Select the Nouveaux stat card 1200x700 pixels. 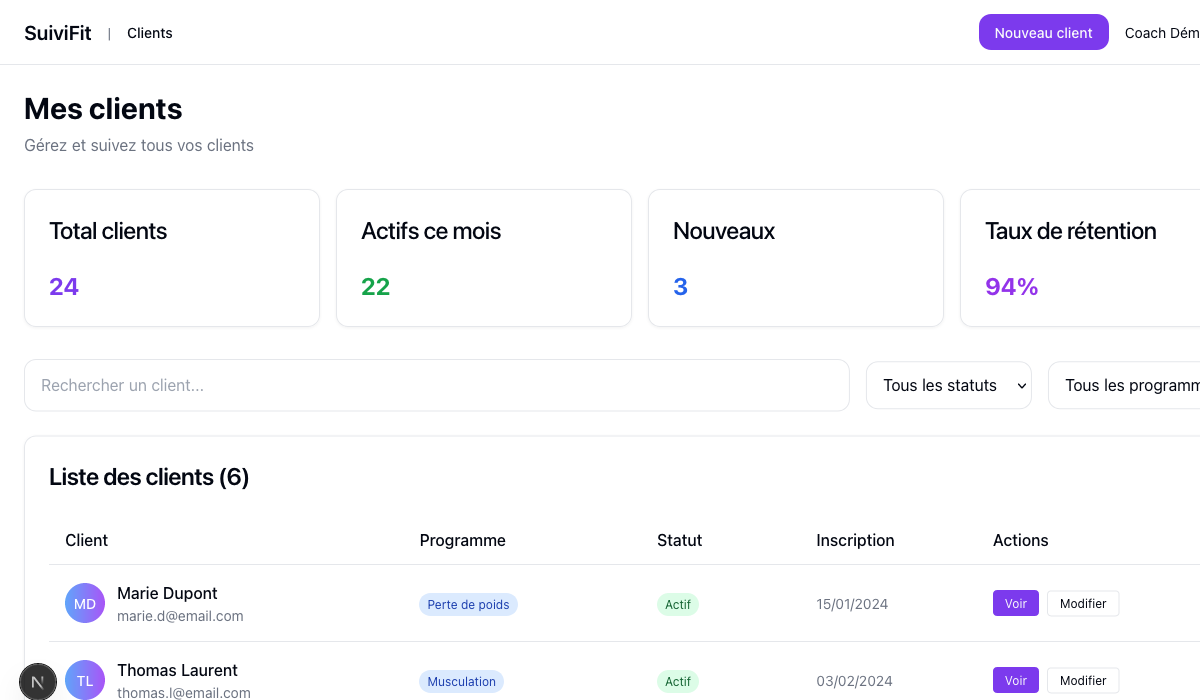(x=796, y=258)
